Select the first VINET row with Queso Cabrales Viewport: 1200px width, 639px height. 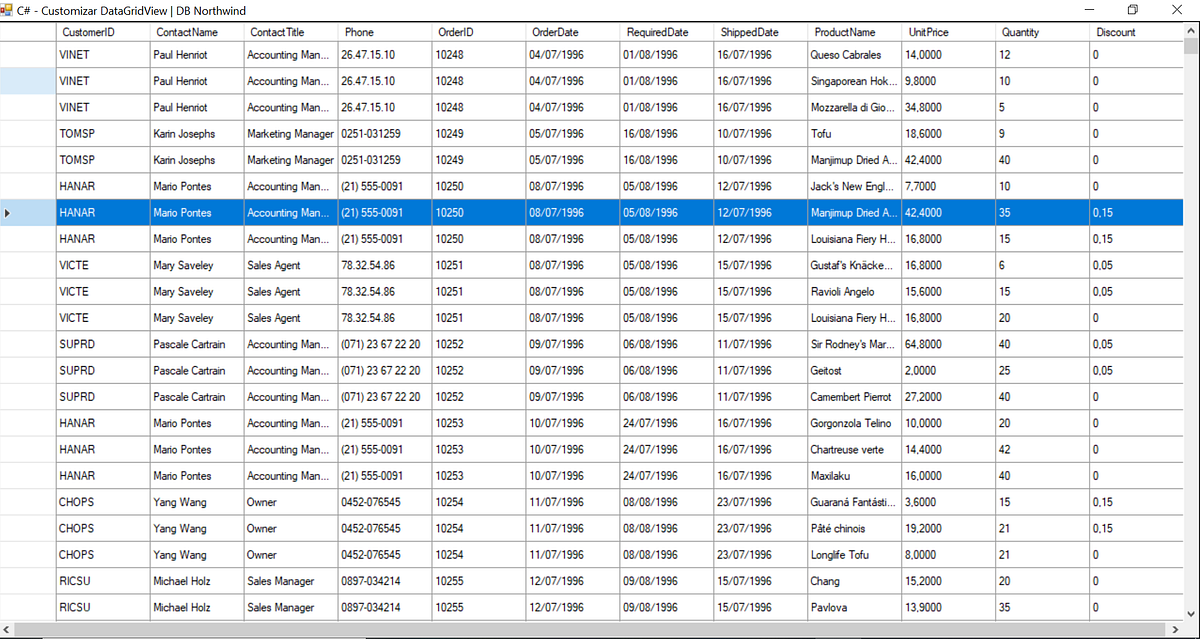tap(99, 54)
